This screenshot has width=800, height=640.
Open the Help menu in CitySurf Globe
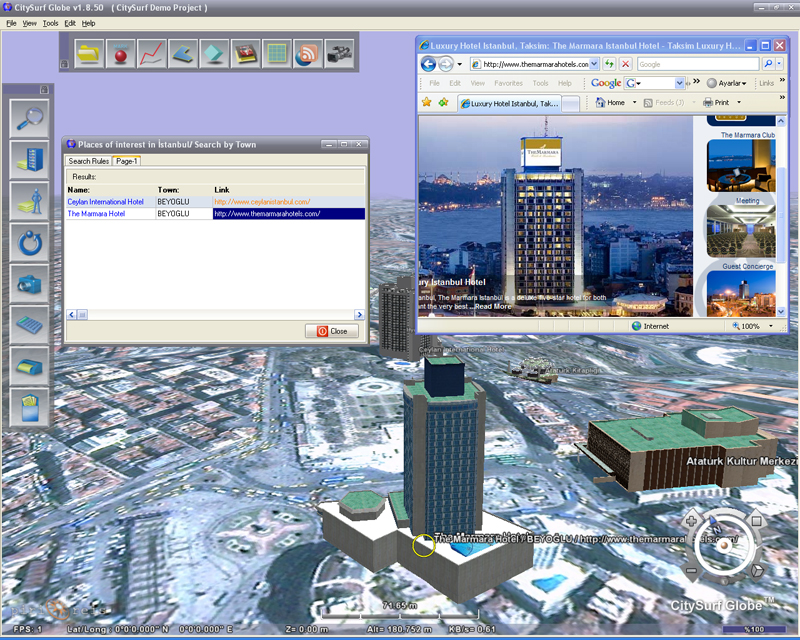coord(89,23)
